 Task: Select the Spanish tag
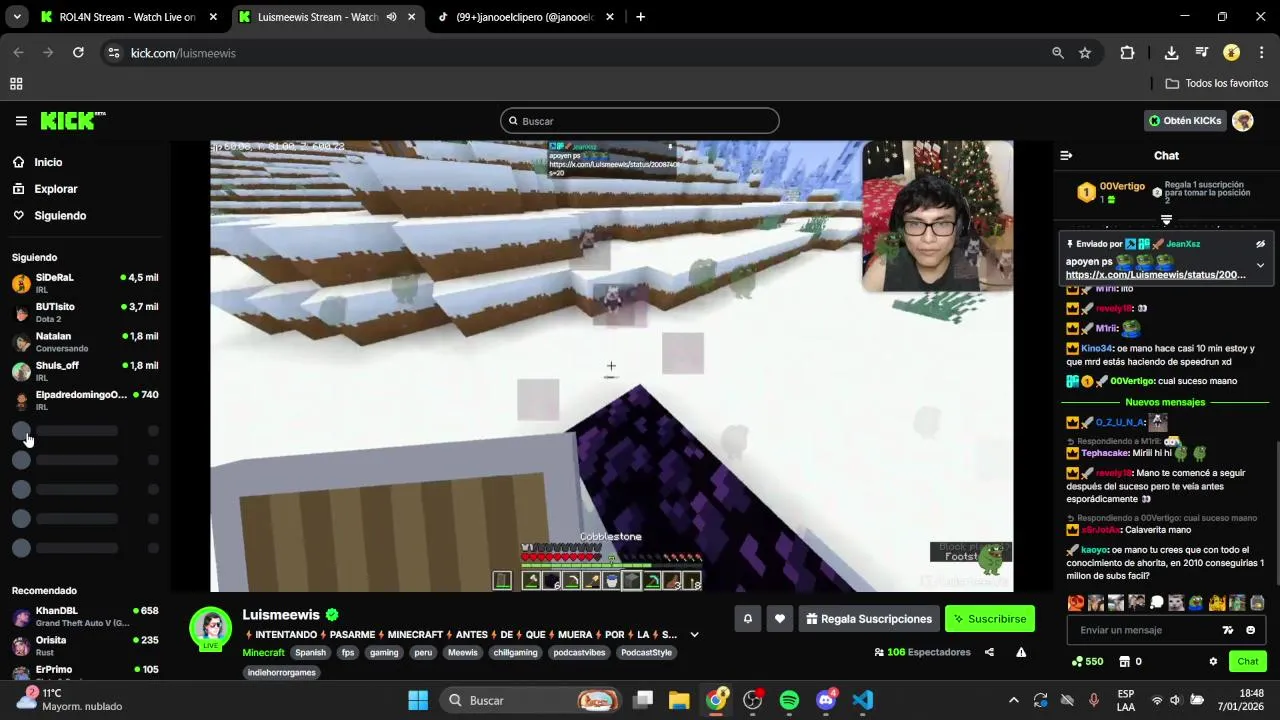310,653
